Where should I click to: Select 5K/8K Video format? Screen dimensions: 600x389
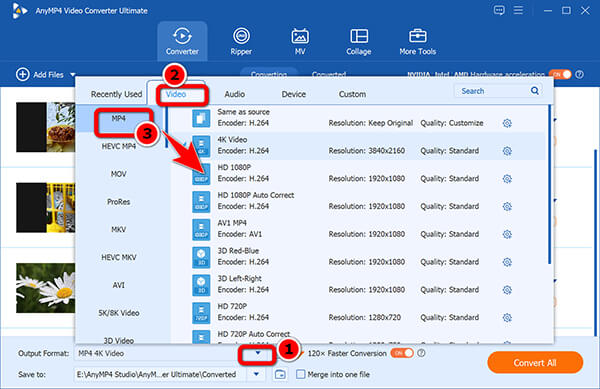[119, 313]
